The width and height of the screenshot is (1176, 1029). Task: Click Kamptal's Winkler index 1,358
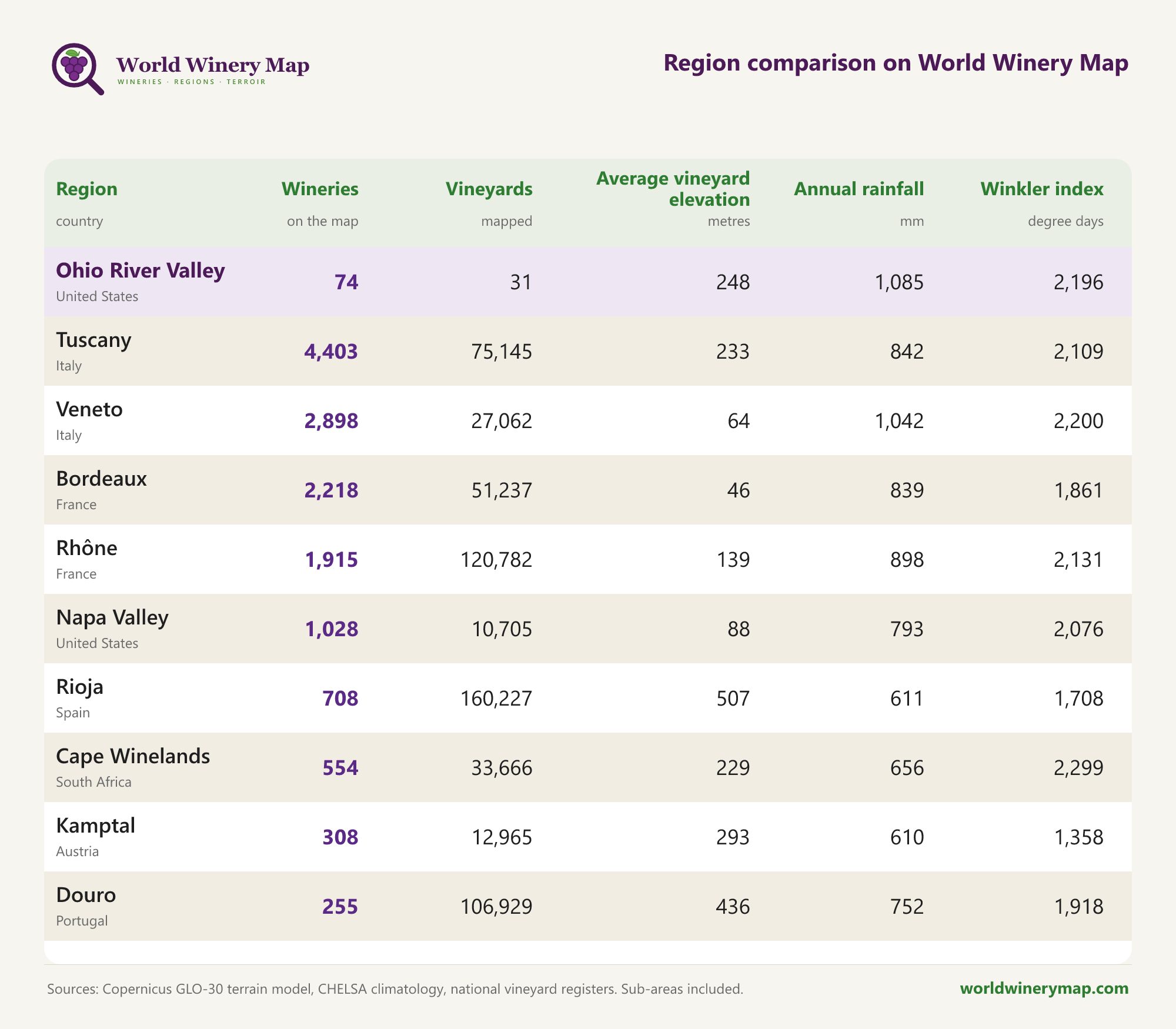pos(1078,837)
